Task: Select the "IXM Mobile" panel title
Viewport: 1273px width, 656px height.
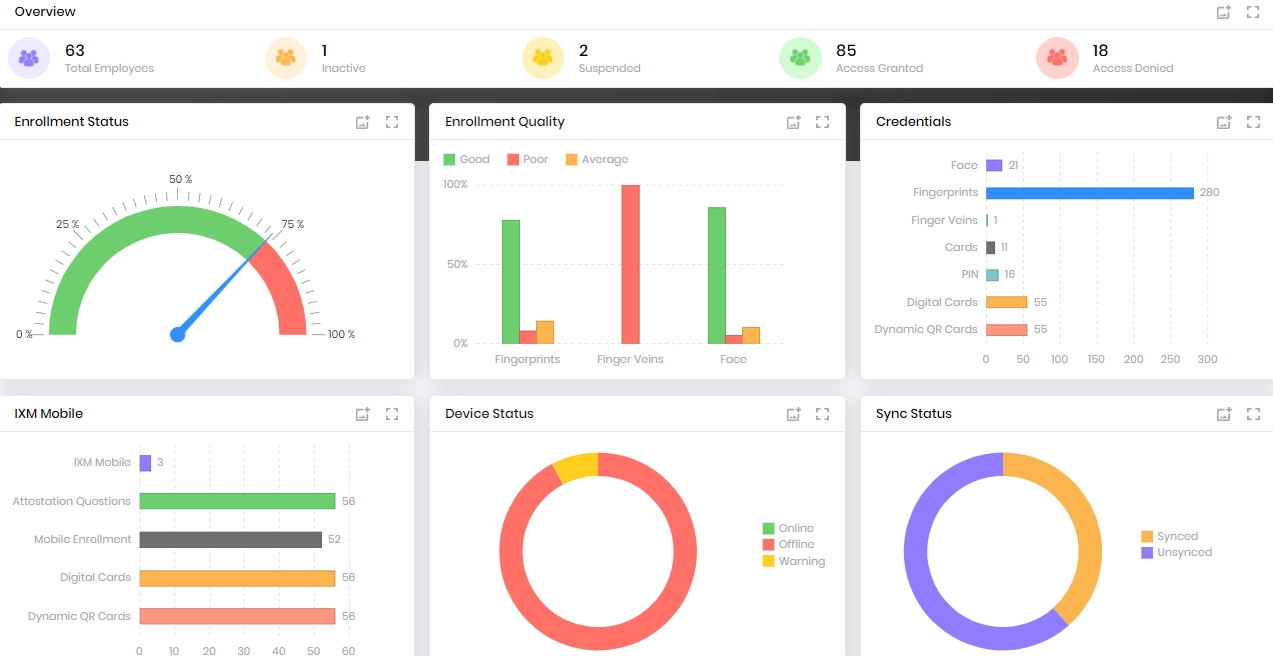Action: point(49,414)
